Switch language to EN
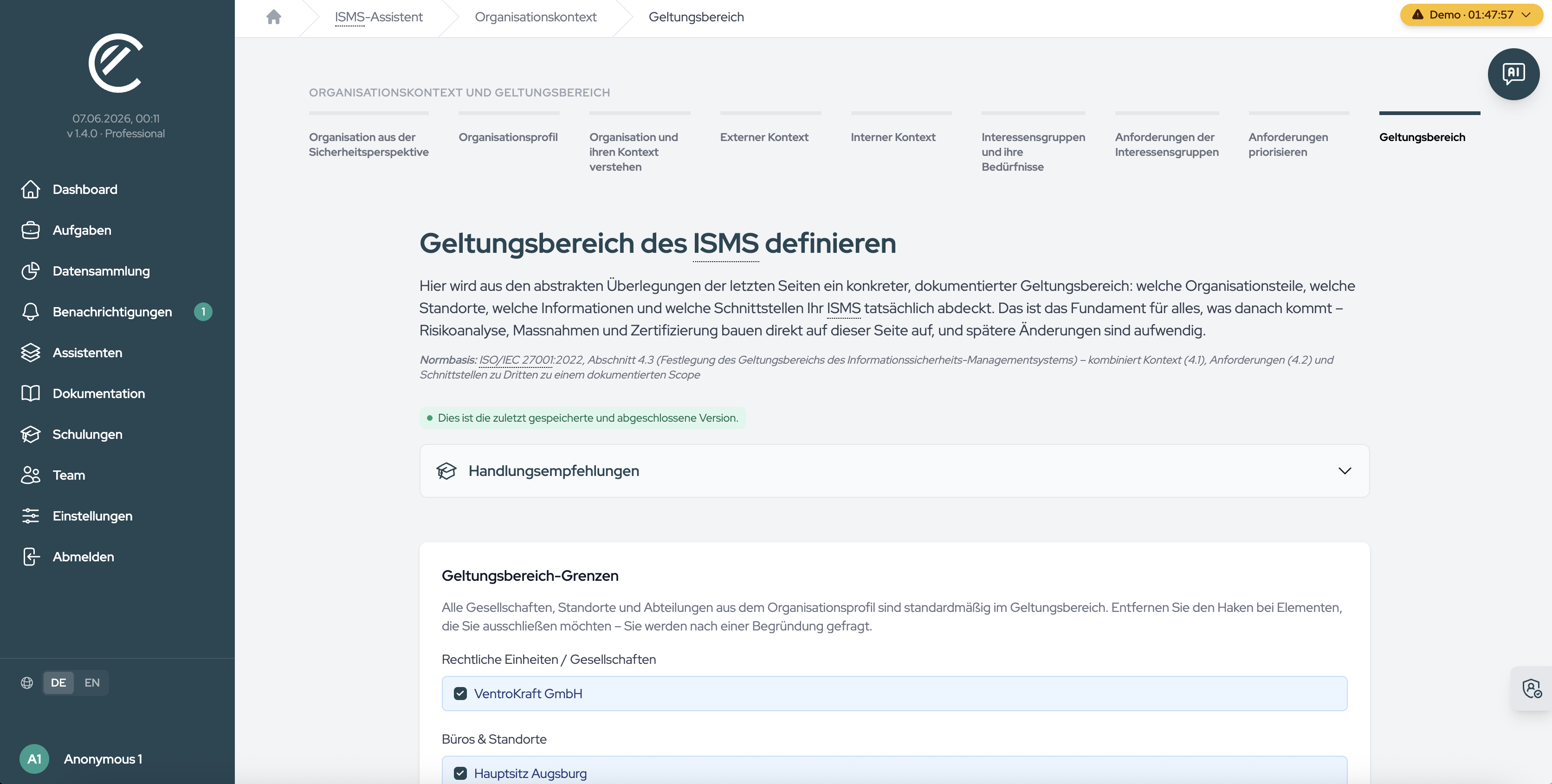This screenshot has height=784, width=1552. pyautogui.click(x=91, y=683)
